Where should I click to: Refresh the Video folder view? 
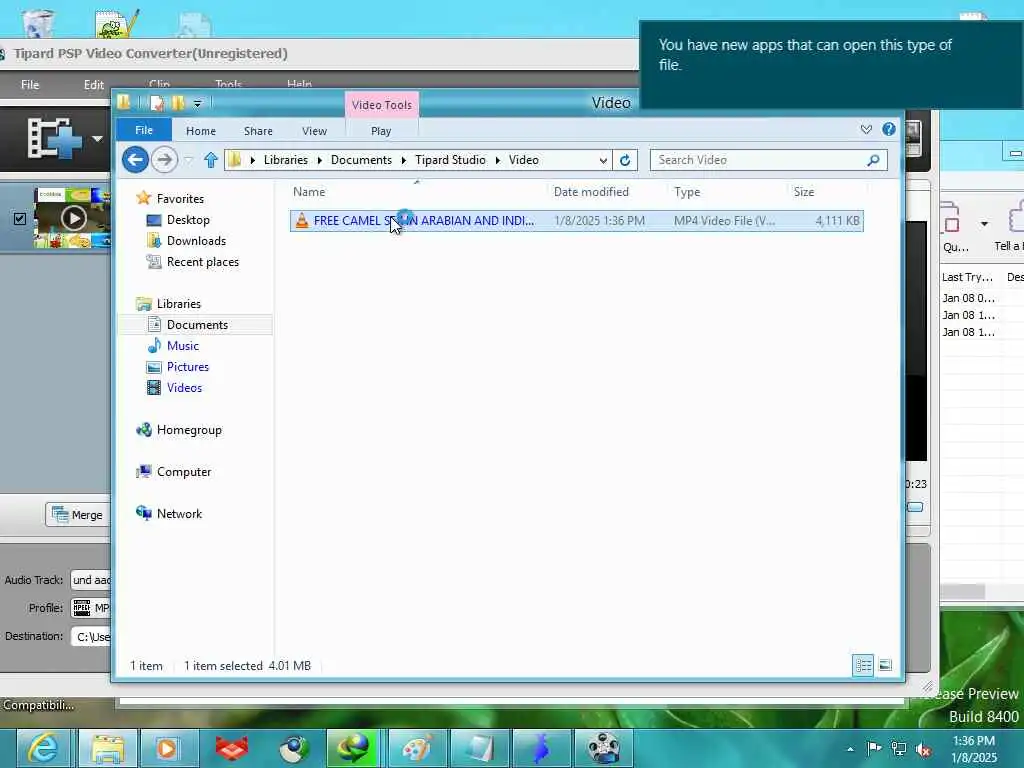click(x=625, y=160)
